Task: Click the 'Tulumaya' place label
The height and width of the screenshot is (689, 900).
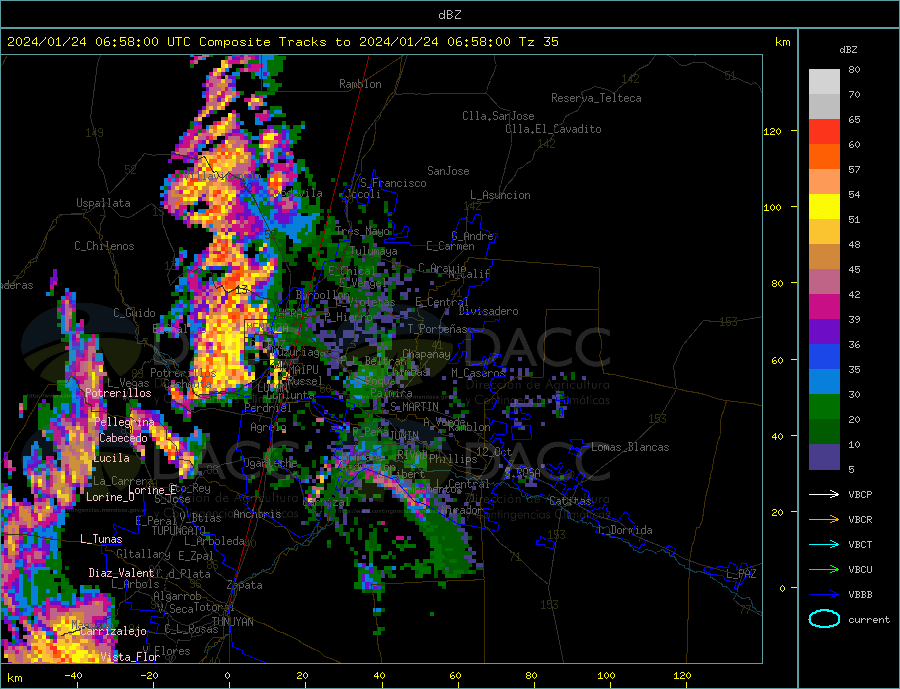Action: (374, 251)
